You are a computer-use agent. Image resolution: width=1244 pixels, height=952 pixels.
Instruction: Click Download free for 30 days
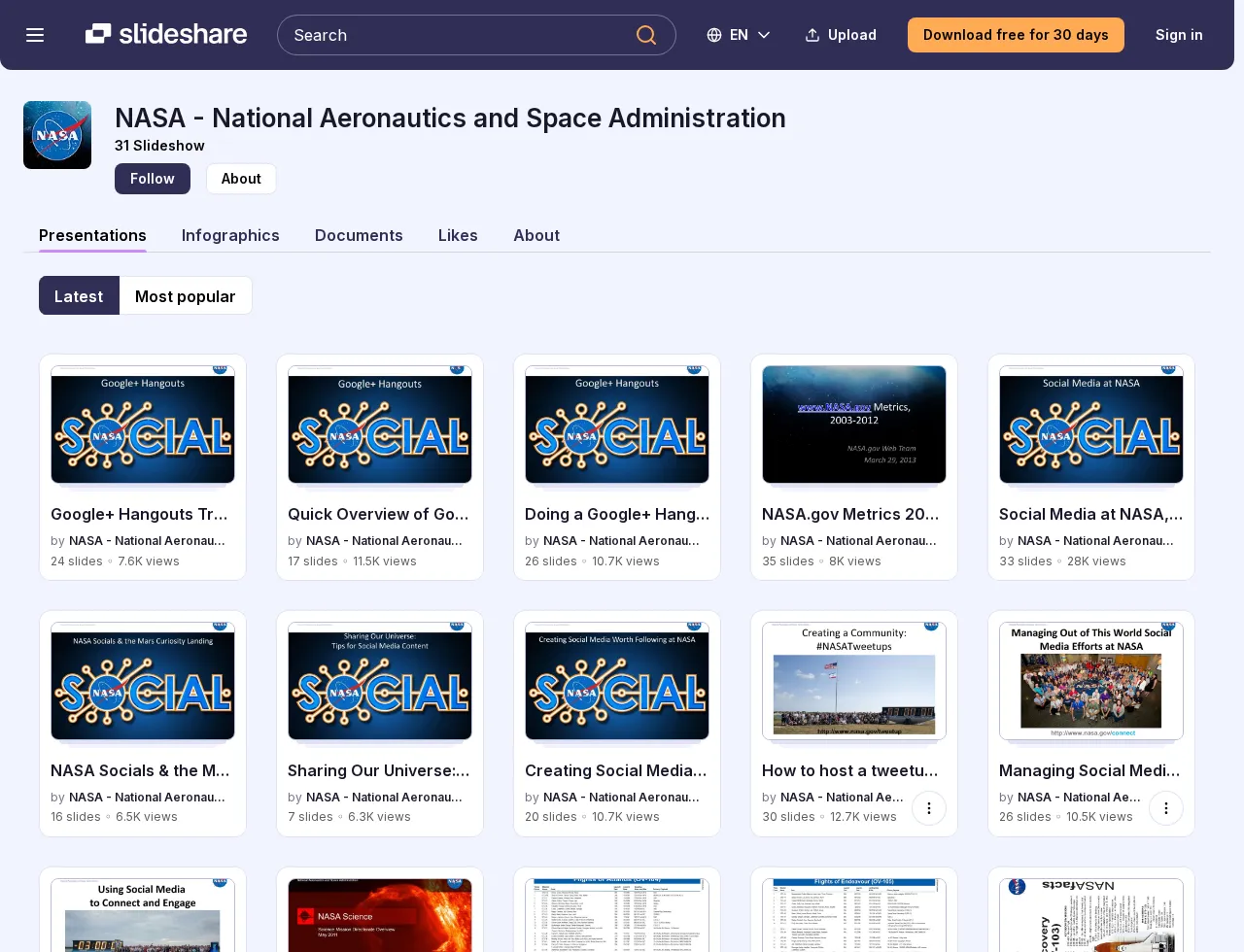tap(1016, 35)
